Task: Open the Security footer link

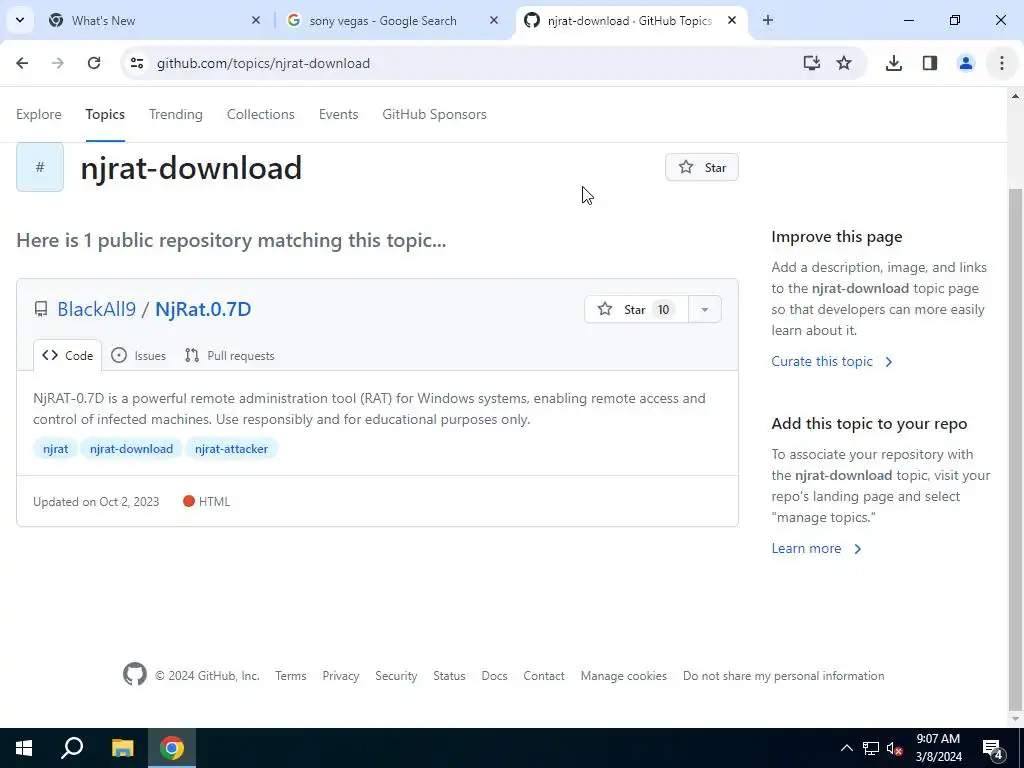Action: pyautogui.click(x=396, y=676)
